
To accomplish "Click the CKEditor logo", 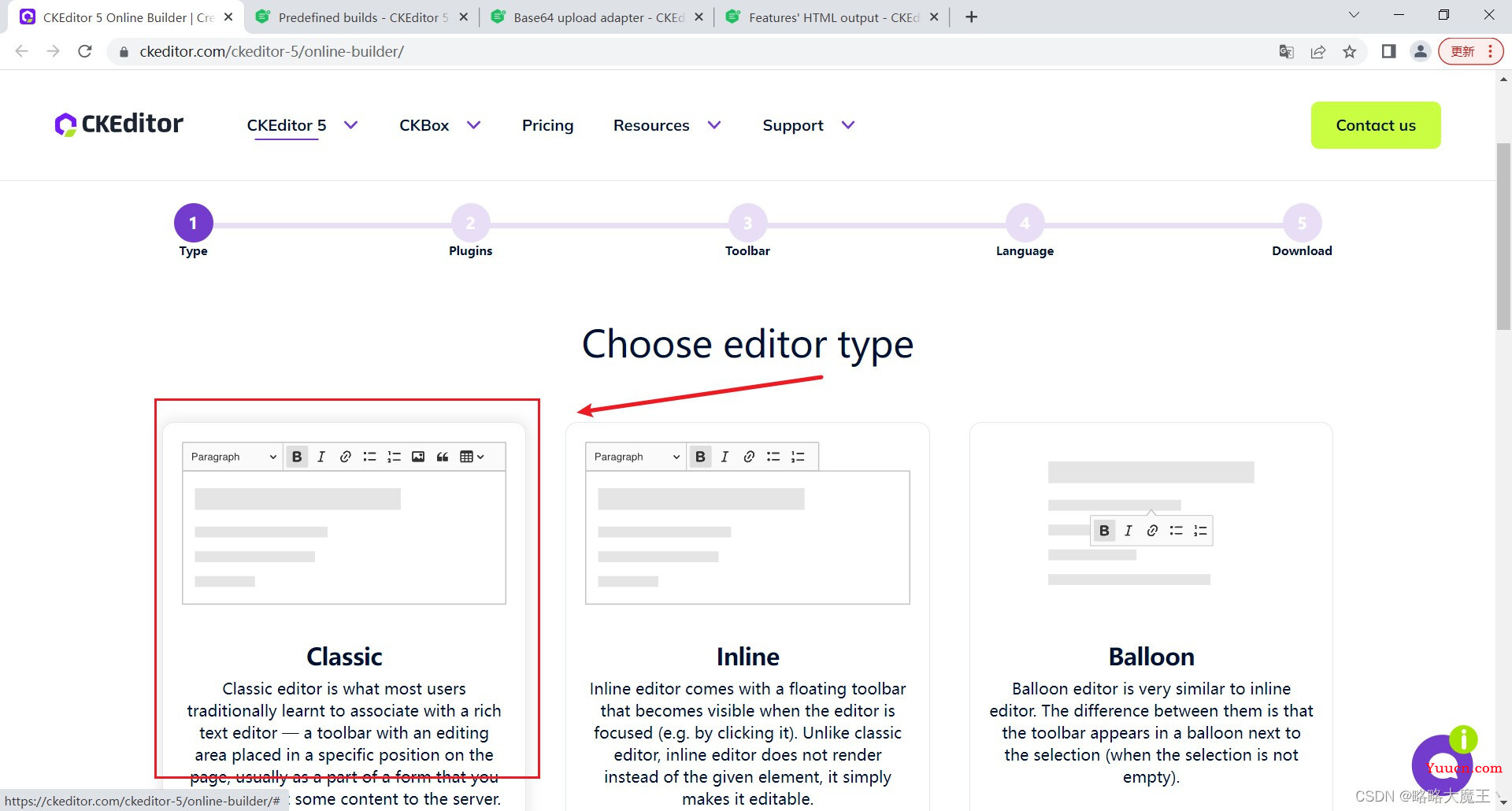I will pyautogui.click(x=119, y=124).
